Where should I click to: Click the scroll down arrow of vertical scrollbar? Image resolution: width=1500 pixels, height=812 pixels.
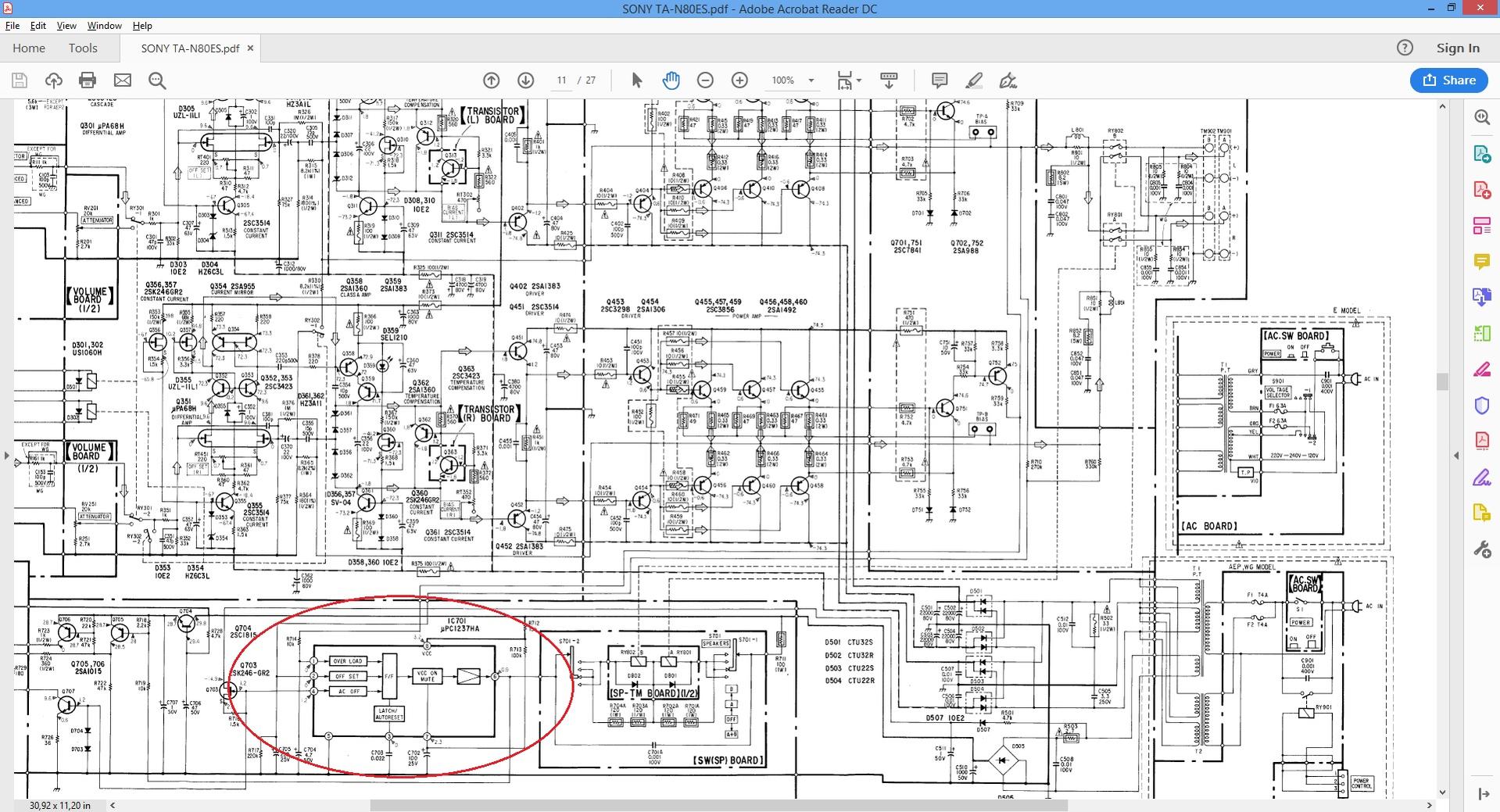pos(1442,792)
